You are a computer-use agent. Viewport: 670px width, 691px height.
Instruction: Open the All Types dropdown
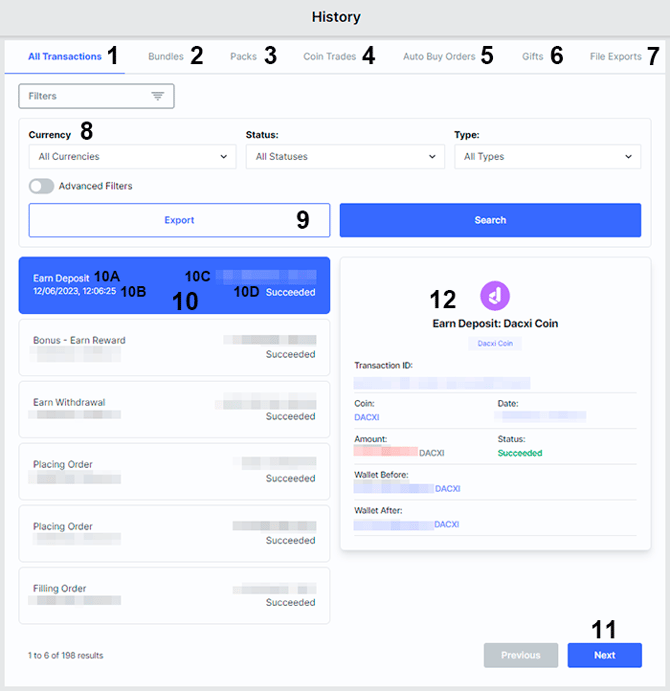tap(547, 156)
